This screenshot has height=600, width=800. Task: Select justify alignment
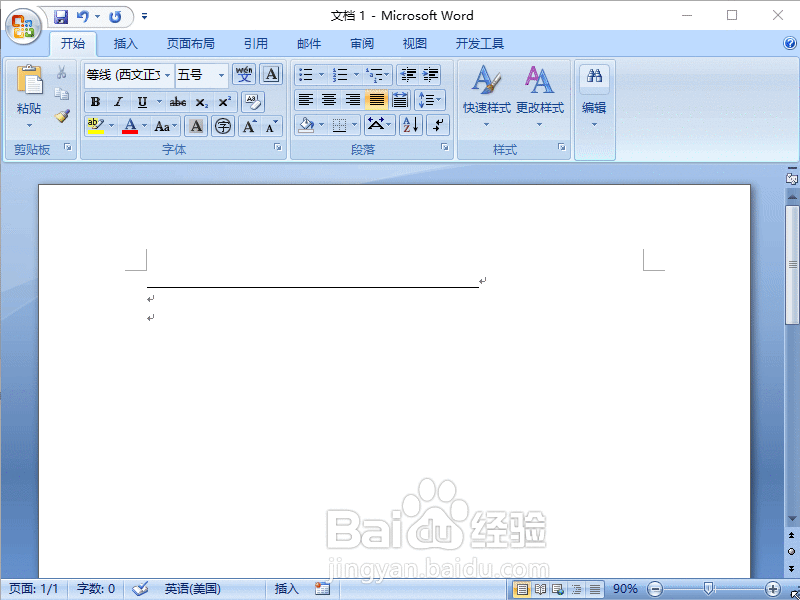tap(377, 99)
